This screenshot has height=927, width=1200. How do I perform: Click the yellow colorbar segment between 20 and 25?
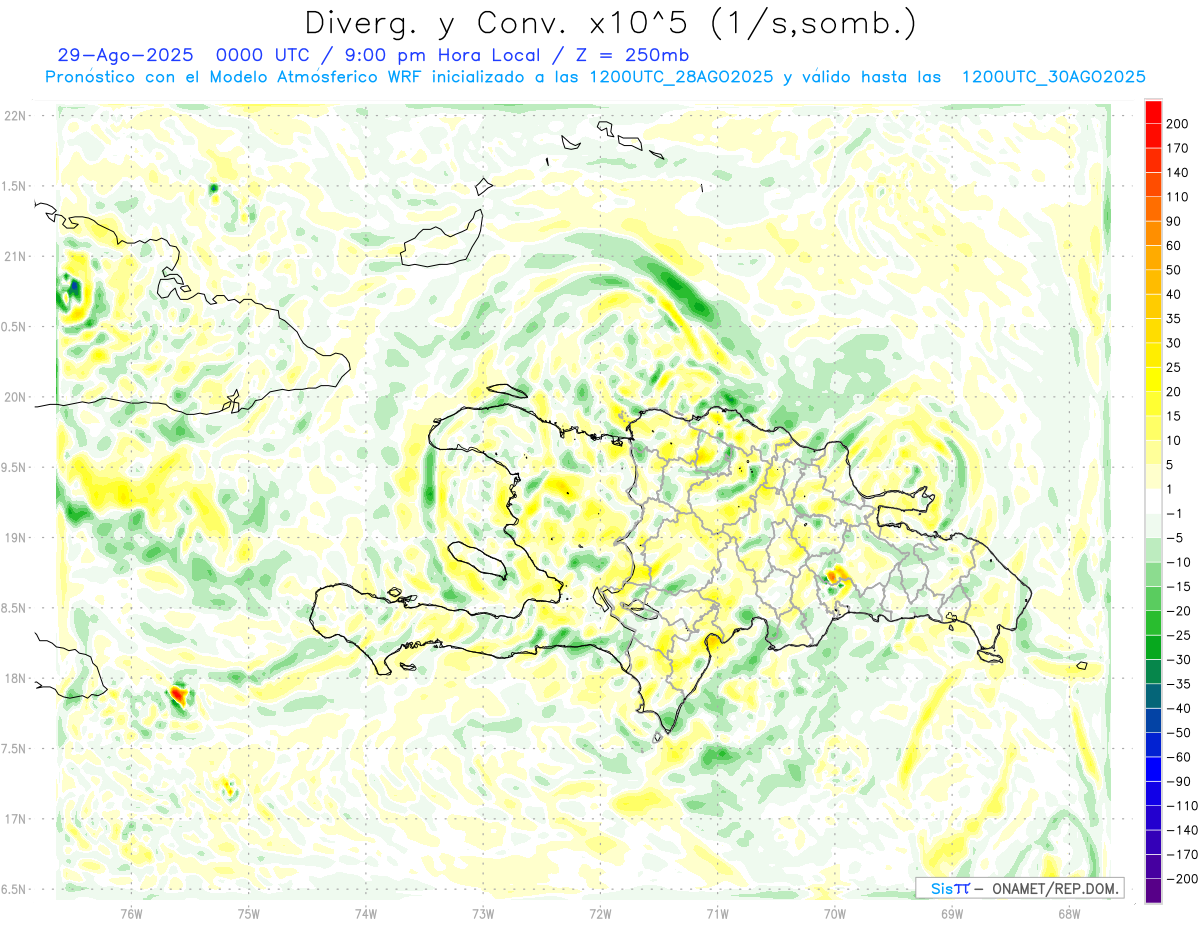(x=1153, y=379)
